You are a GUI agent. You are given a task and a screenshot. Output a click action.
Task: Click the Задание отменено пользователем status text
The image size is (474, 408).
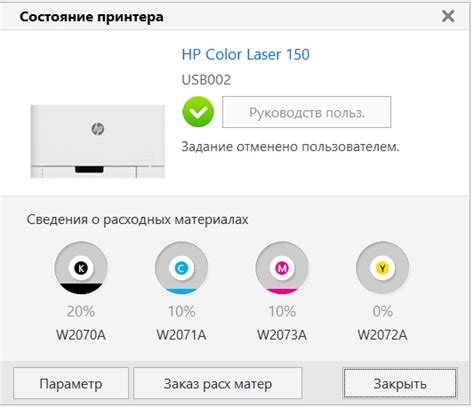tap(290, 147)
